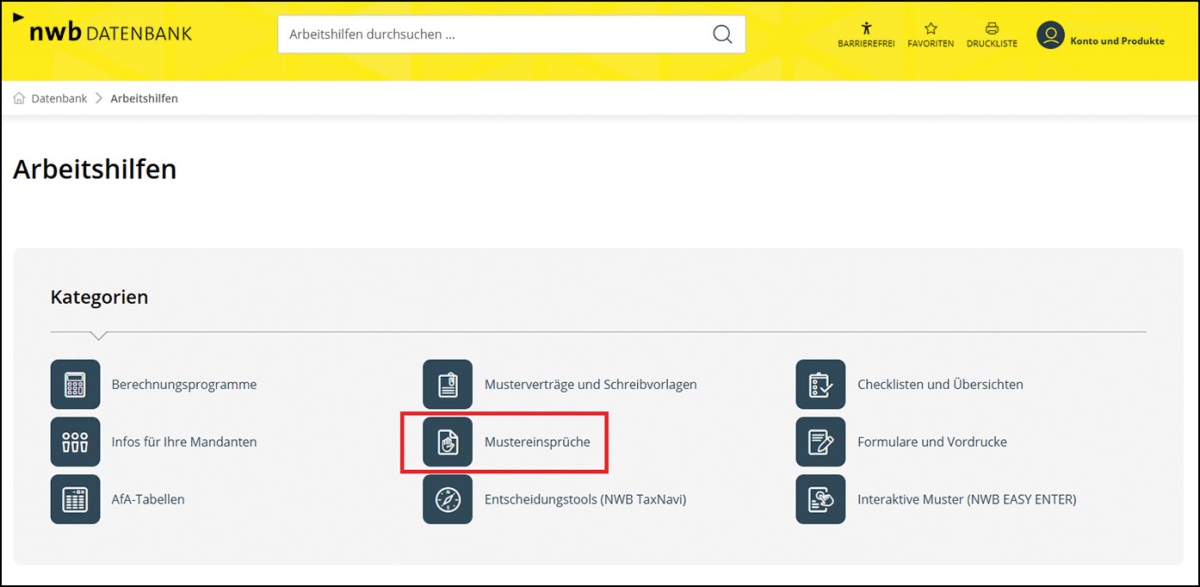Select the Musterverträge und Schreibvorlagen icon

pos(448,385)
